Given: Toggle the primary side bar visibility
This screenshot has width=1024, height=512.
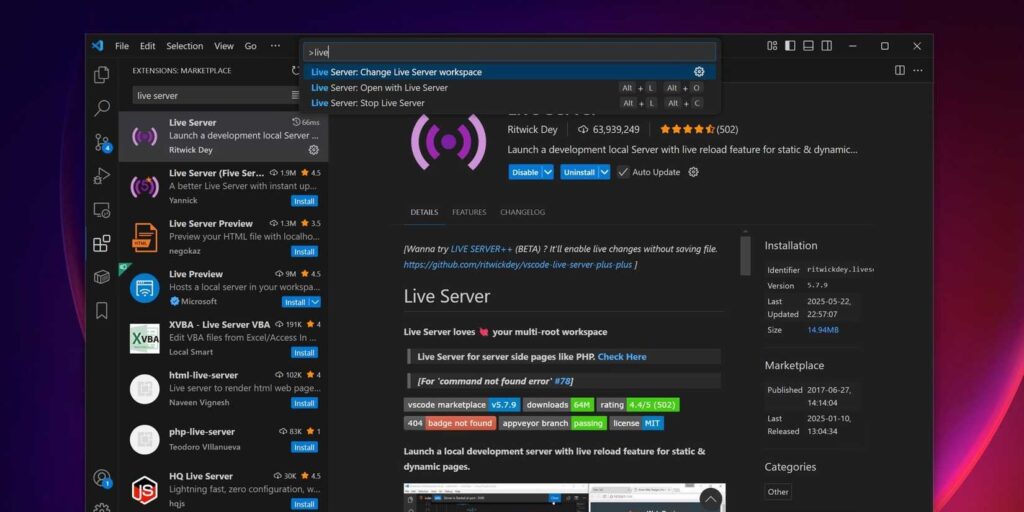Looking at the screenshot, I should [x=790, y=46].
